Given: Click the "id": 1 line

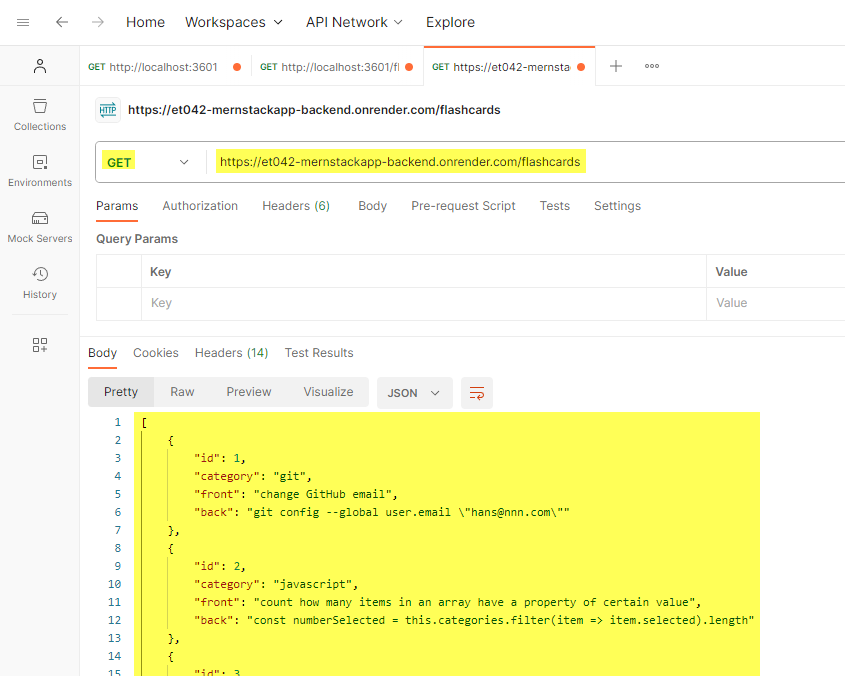Looking at the screenshot, I should pyautogui.click(x=220, y=458).
